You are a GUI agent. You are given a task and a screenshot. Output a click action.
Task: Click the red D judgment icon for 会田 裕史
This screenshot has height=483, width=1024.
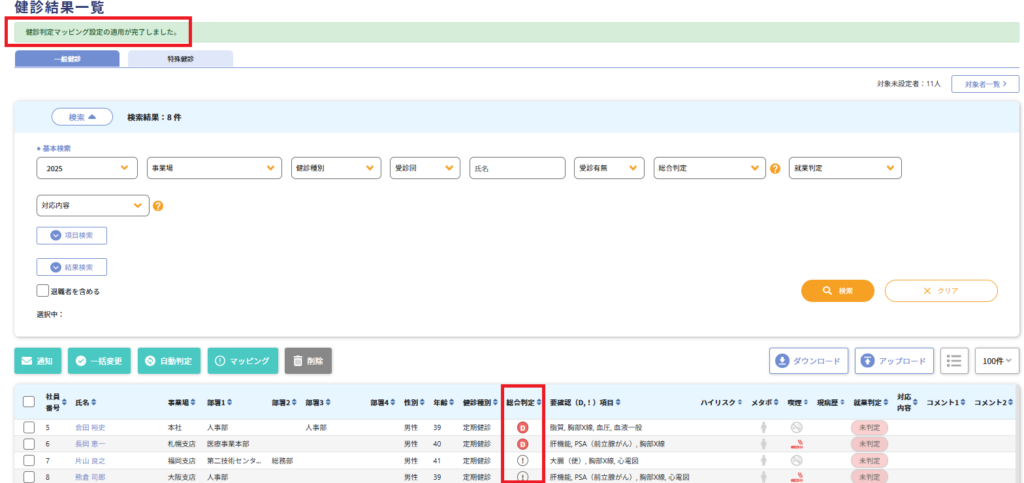(x=522, y=428)
